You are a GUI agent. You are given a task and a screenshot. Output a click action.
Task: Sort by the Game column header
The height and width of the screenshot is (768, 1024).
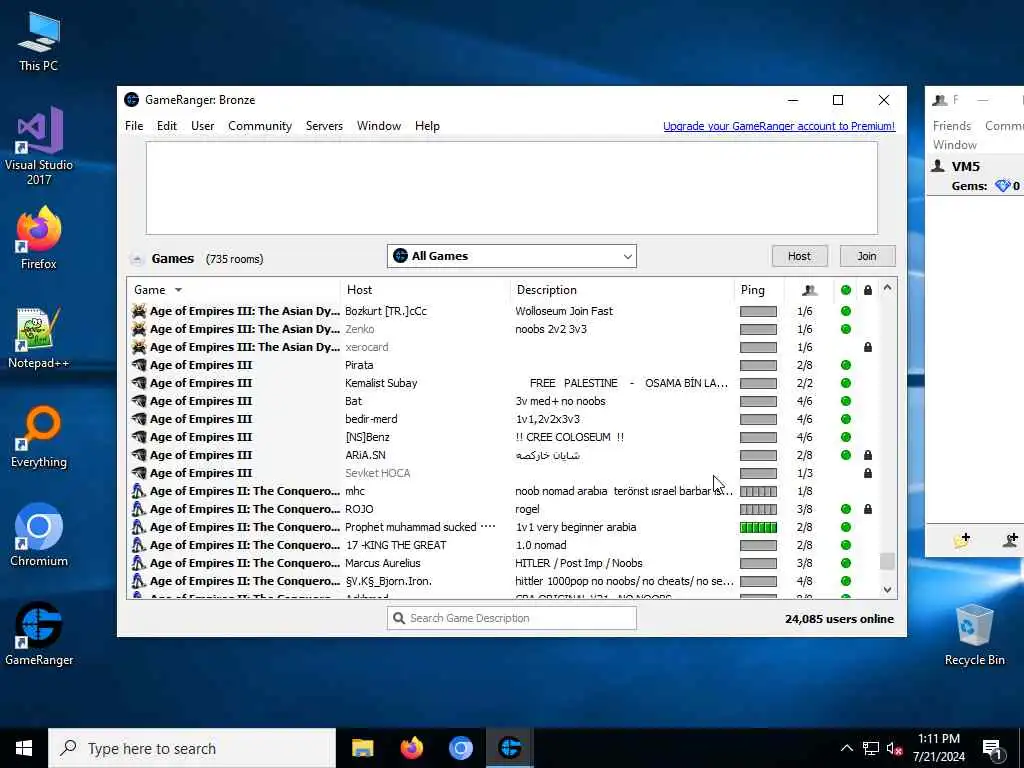click(x=150, y=290)
